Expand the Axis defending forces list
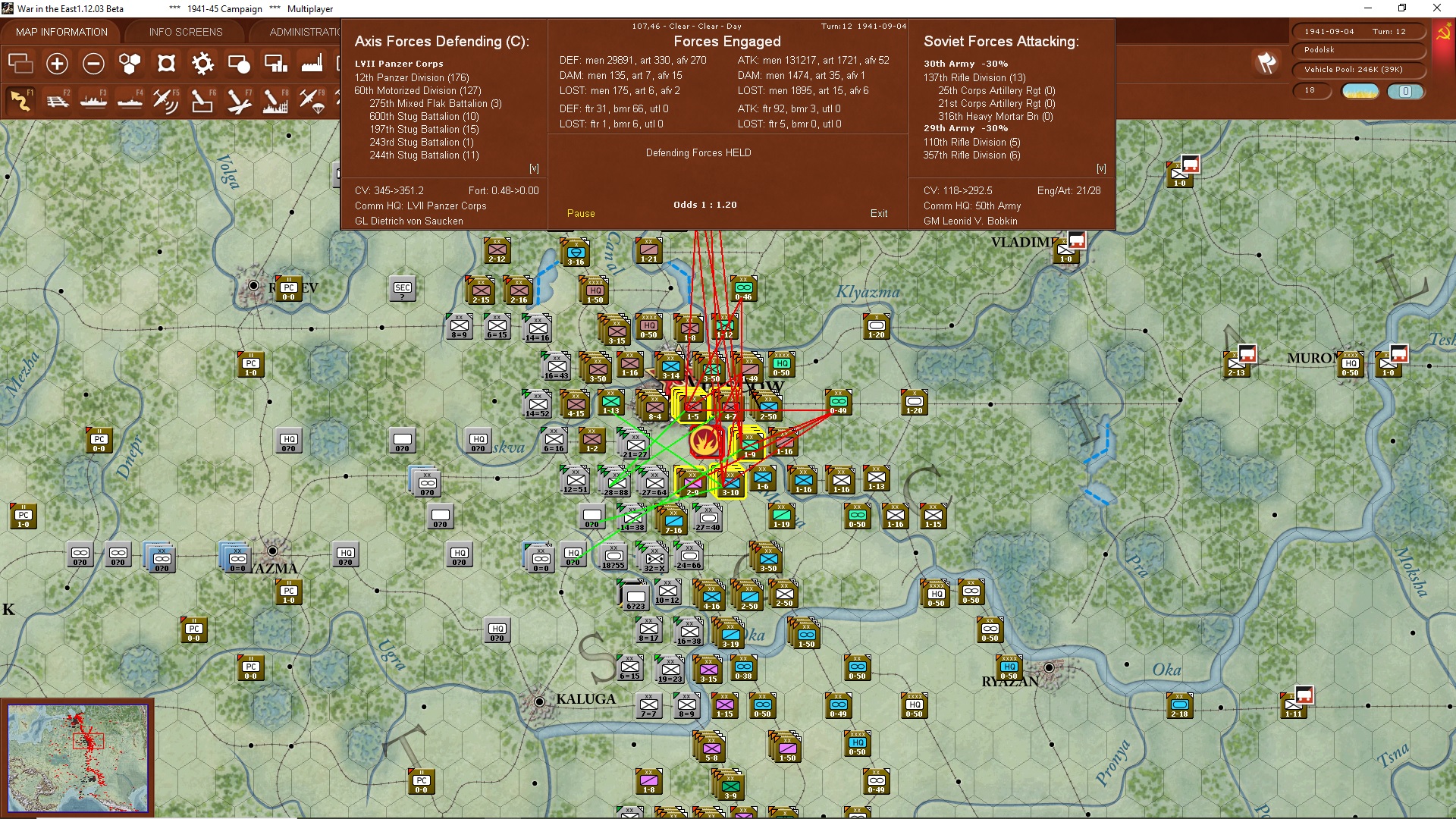 pos(534,168)
